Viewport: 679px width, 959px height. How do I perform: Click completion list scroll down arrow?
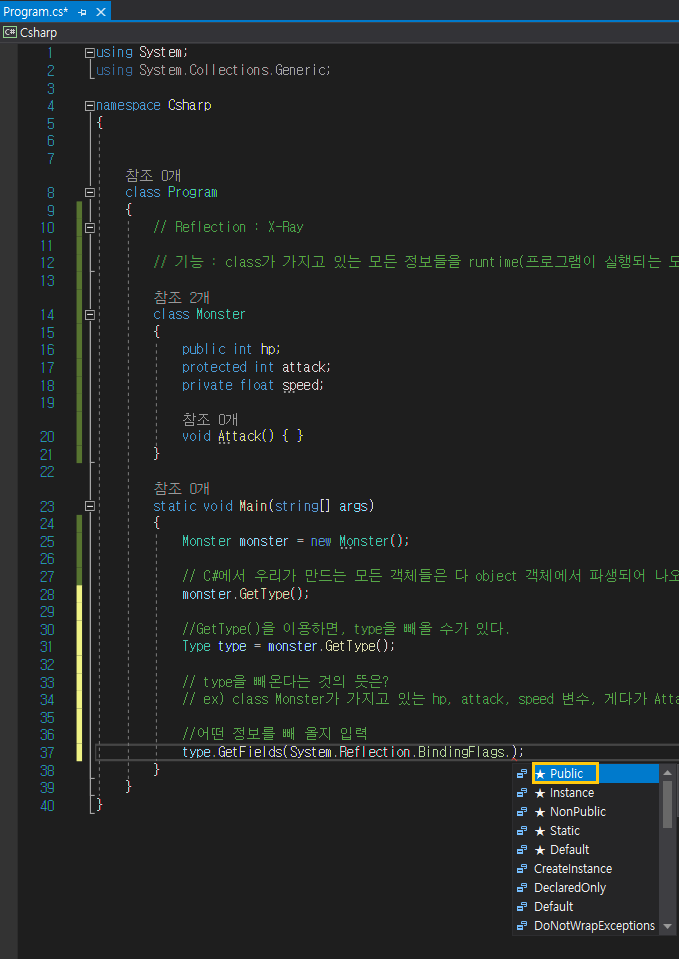(x=667, y=927)
